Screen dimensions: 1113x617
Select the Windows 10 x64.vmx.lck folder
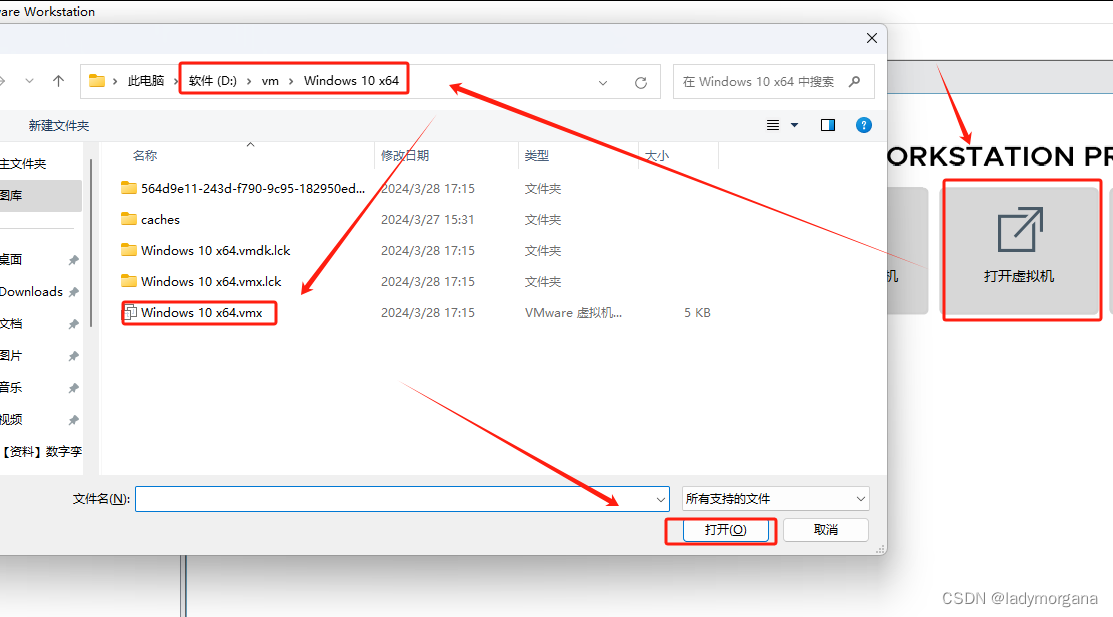coord(211,282)
